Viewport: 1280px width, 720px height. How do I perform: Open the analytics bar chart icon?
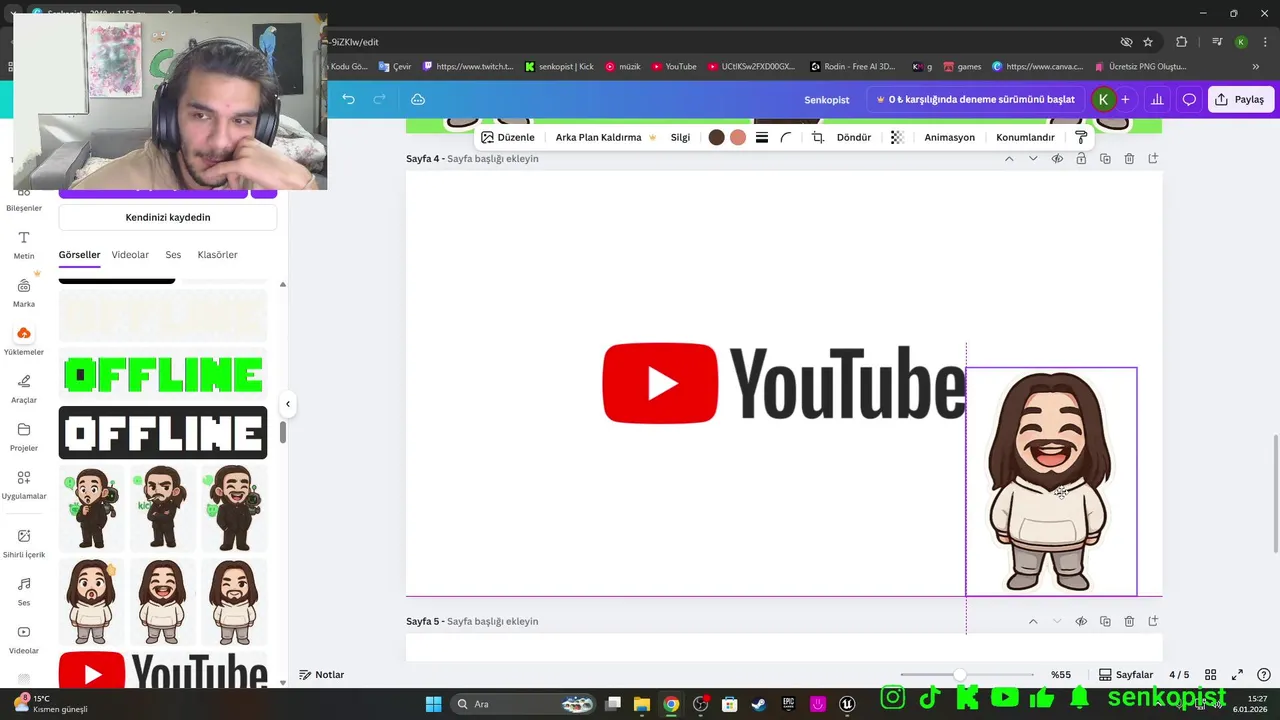1157,99
